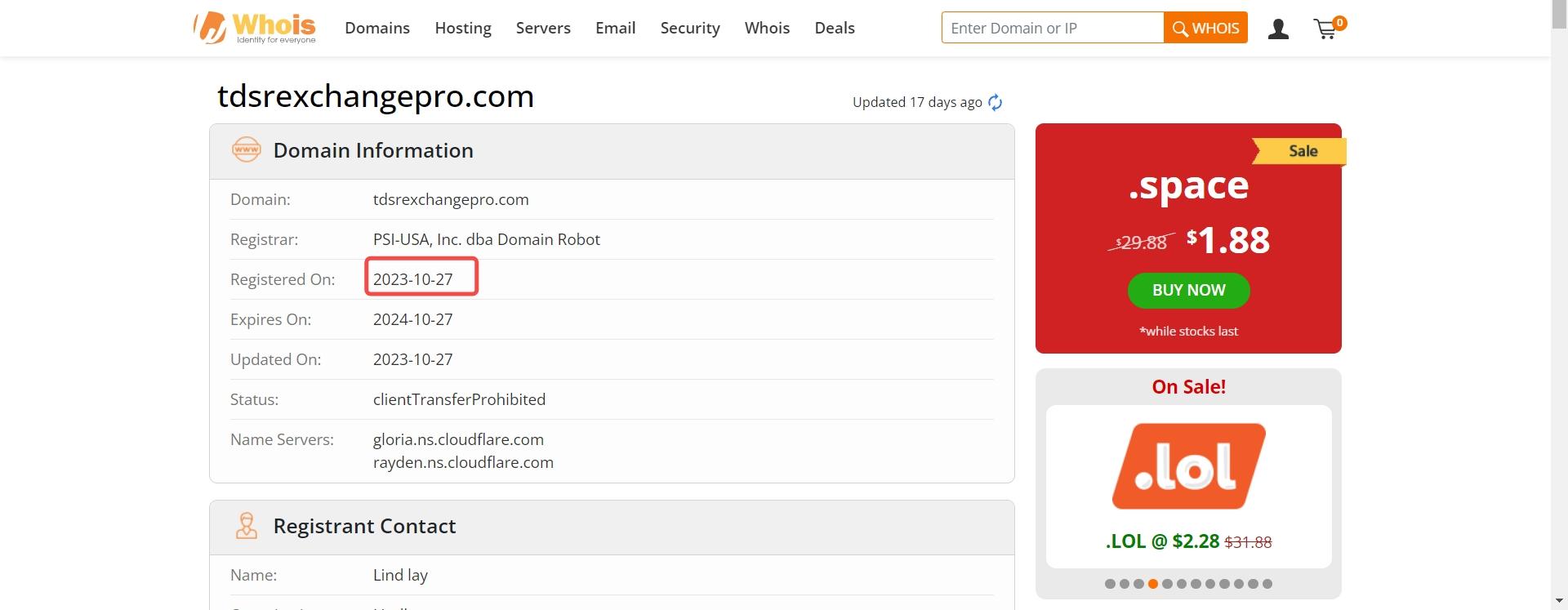Click the .space $1.88 sale price
Screen dimensions: 1568x610
pos(1228,240)
